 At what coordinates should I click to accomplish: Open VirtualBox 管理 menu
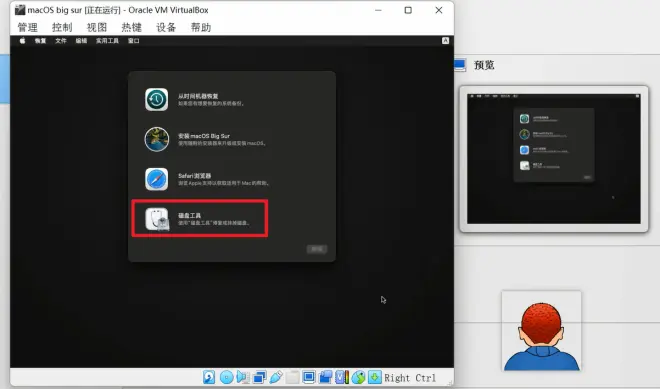(27, 27)
